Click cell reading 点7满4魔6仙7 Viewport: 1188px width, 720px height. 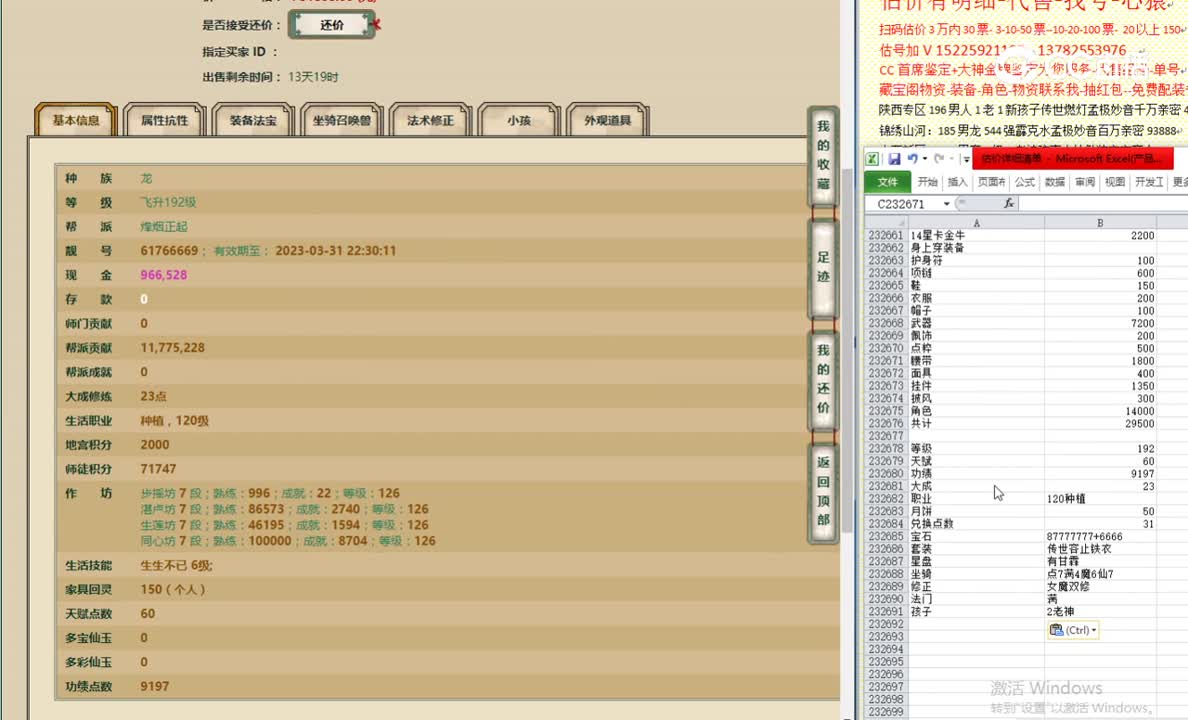(x=1100, y=574)
